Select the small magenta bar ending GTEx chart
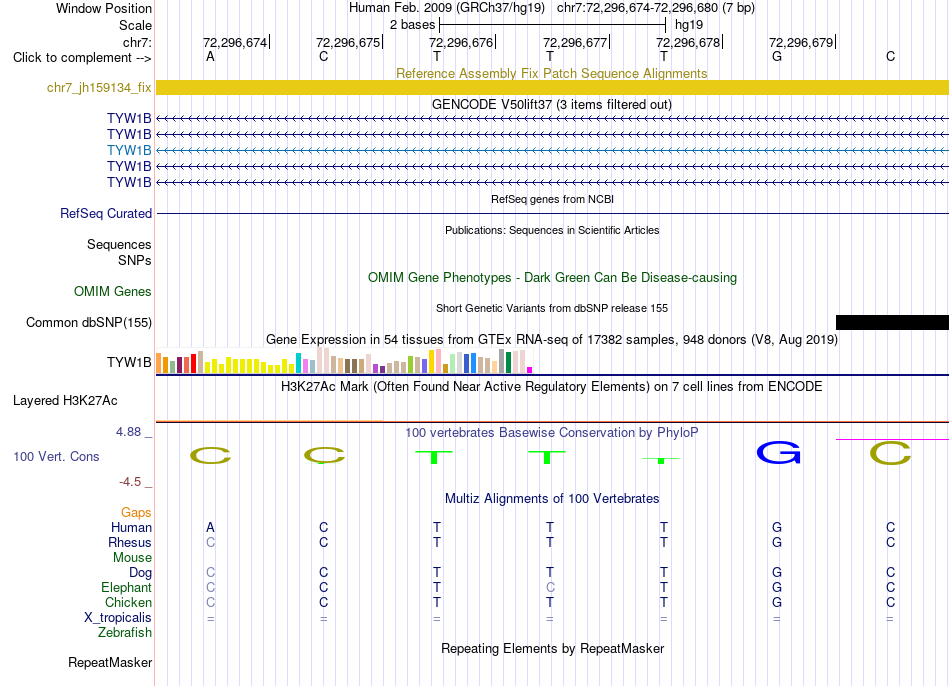The width and height of the screenshot is (950, 686). [530, 370]
